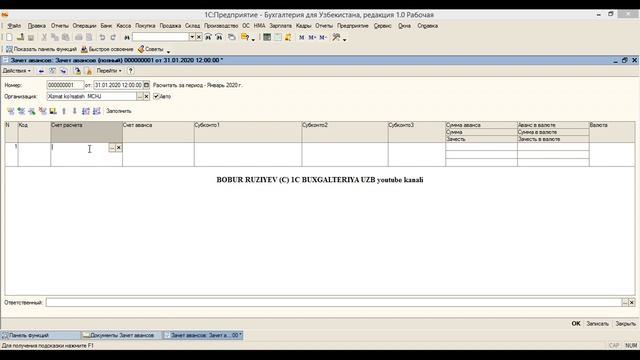Clear the toolbar search box with its X

tap(199, 37)
